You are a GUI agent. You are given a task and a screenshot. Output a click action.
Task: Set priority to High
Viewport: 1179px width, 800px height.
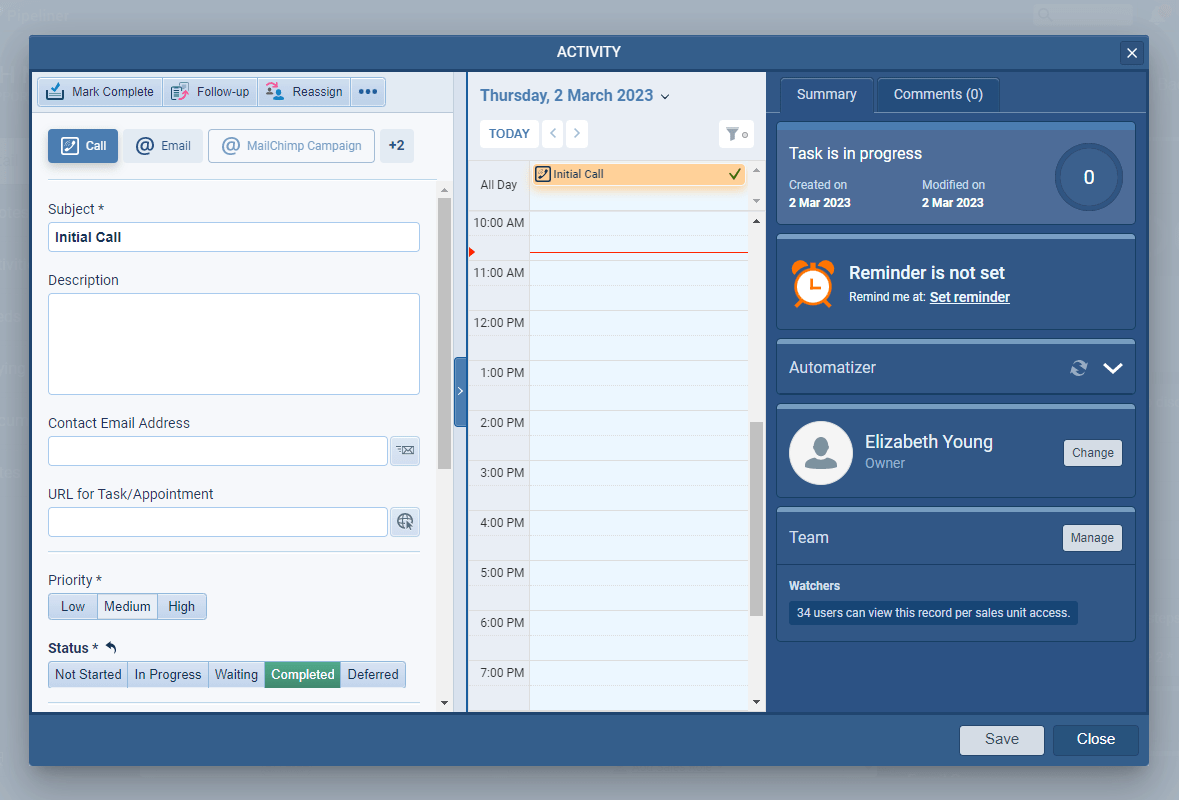click(182, 606)
